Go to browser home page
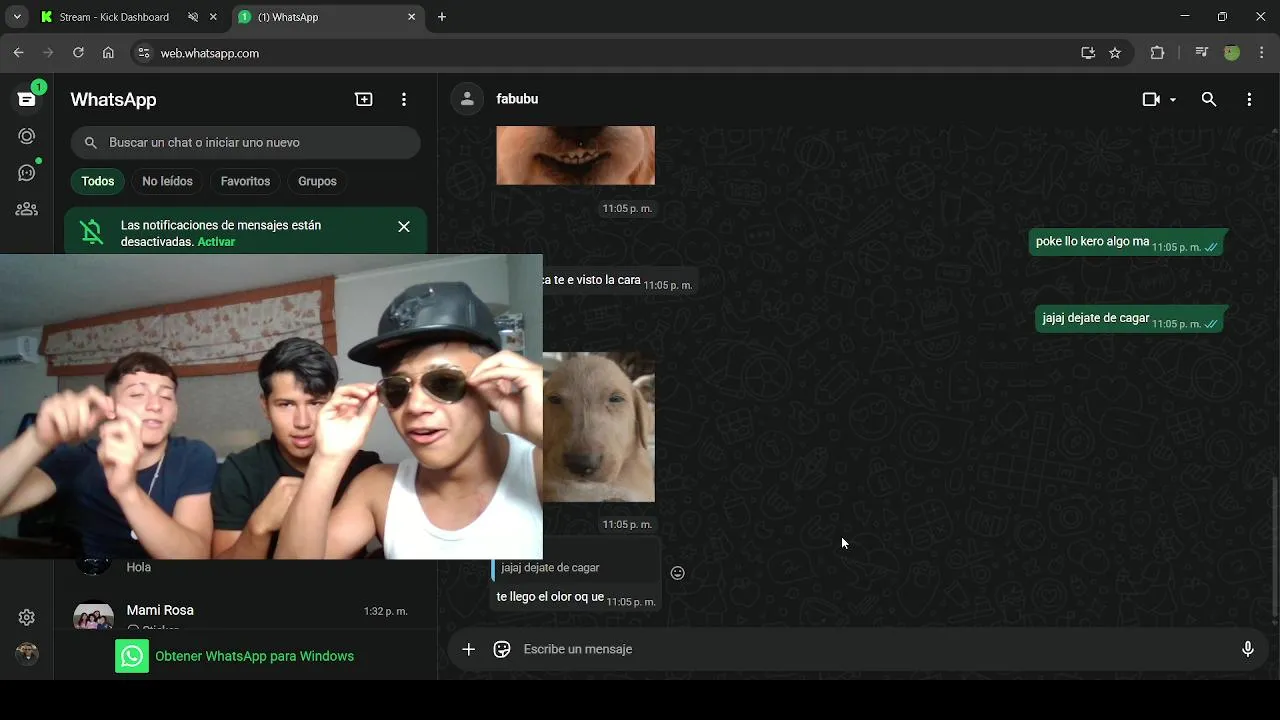This screenshot has height=720, width=1280. [x=108, y=53]
